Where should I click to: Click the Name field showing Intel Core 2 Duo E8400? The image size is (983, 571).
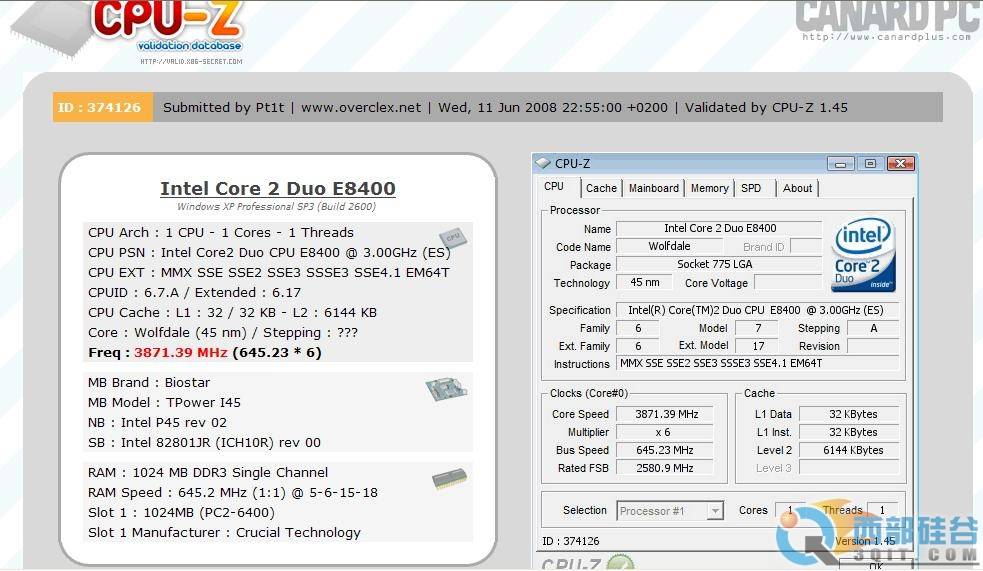pos(720,228)
